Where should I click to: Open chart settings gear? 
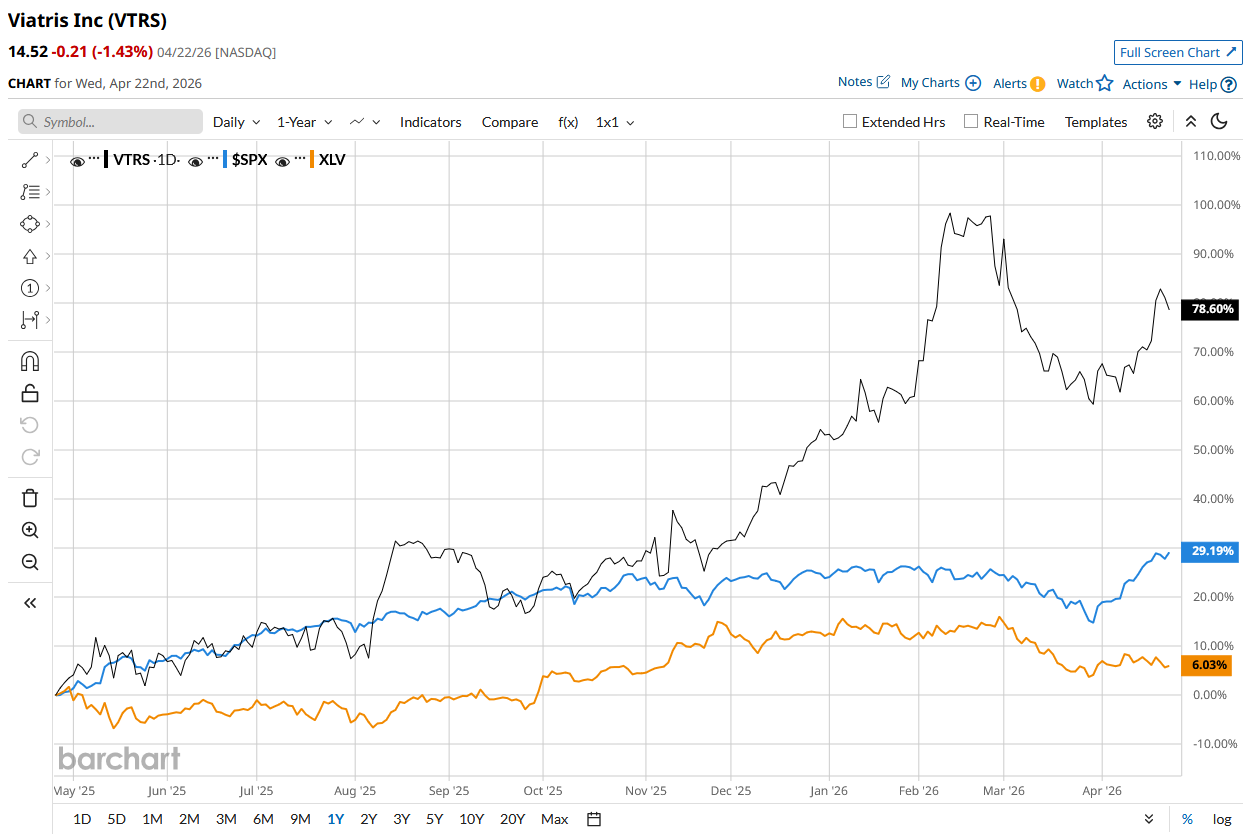click(x=1155, y=122)
